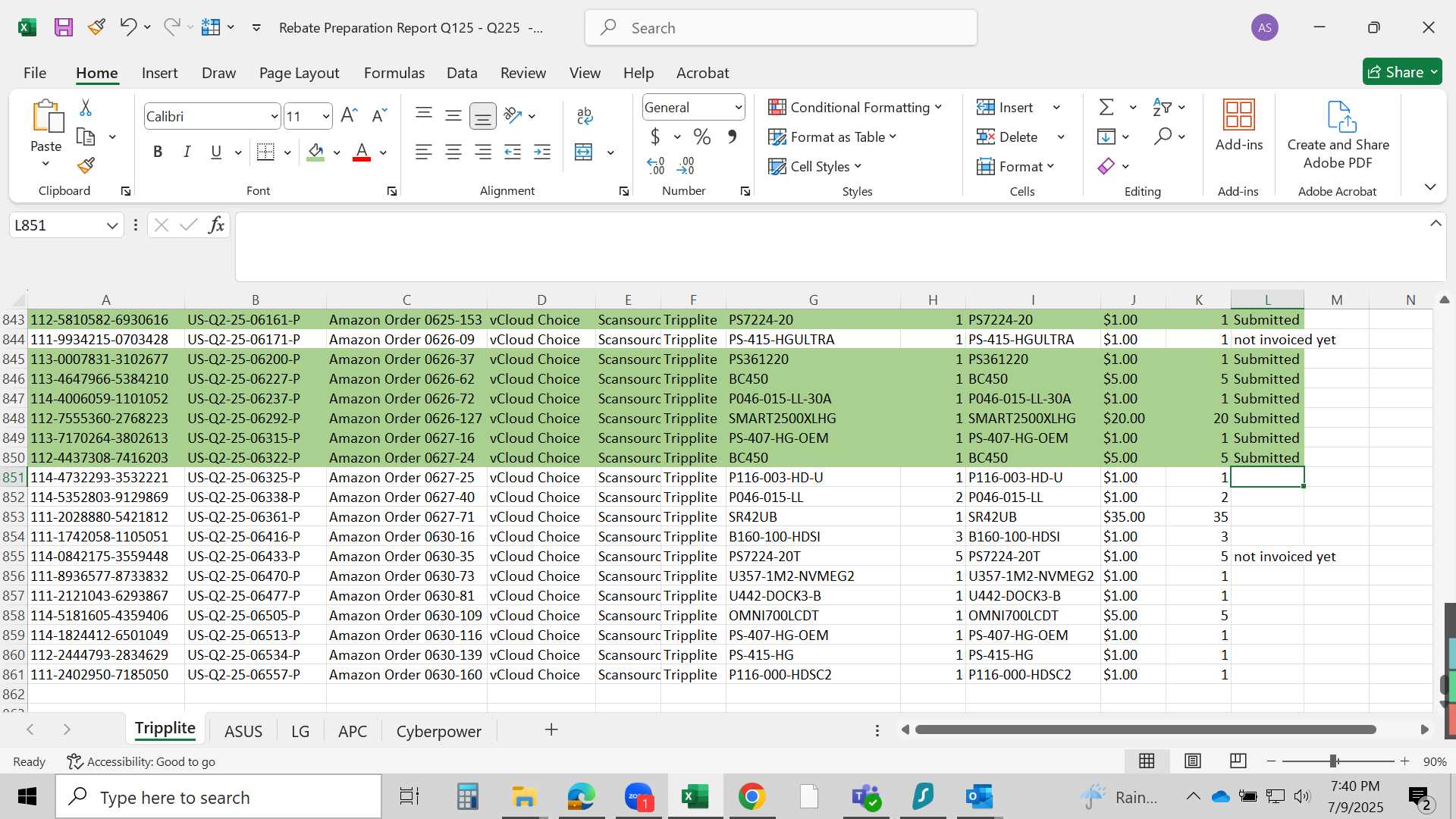Toggle Bold formatting
This screenshot has width=1456, height=819.
coord(158,152)
